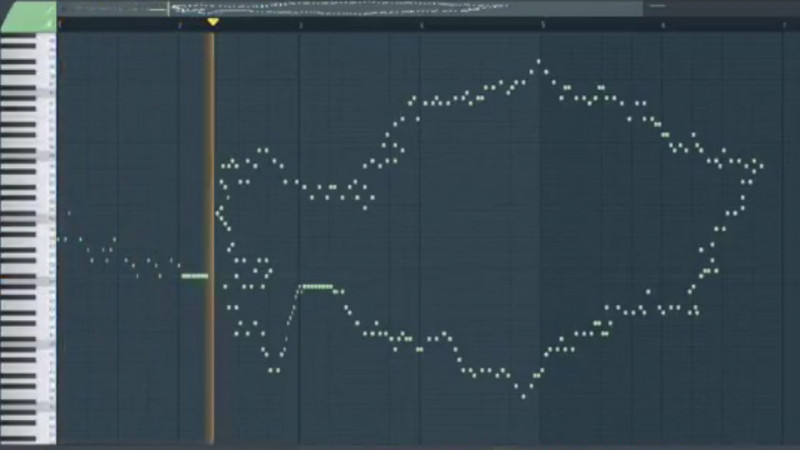Select the lowest note at the shape's bottom
The width and height of the screenshot is (800, 450).
tap(523, 396)
